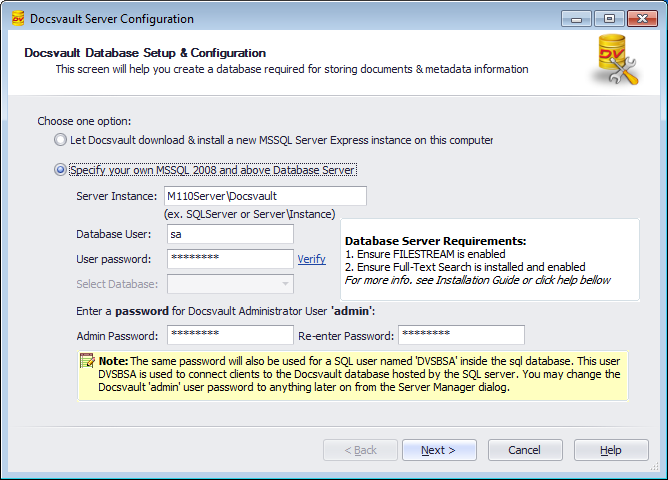Focus the User password field
The image size is (668, 480).
tap(230, 259)
